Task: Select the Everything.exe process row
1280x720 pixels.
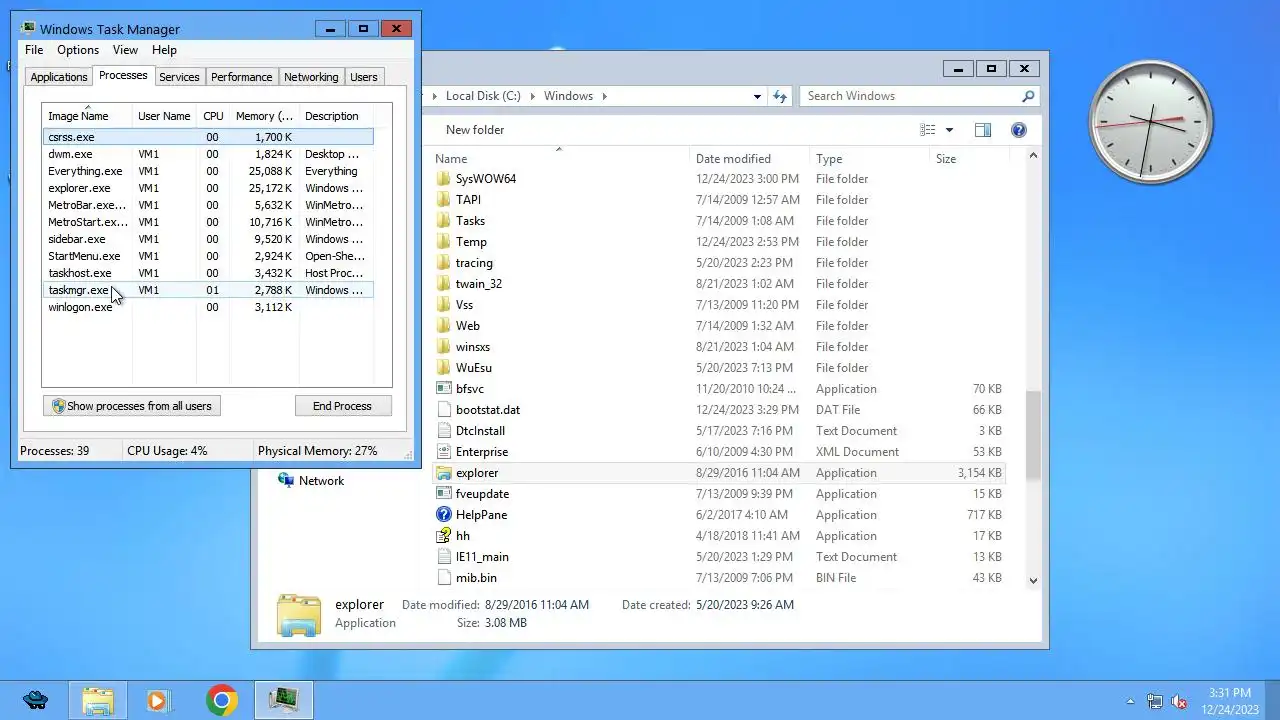Action: pos(208,171)
